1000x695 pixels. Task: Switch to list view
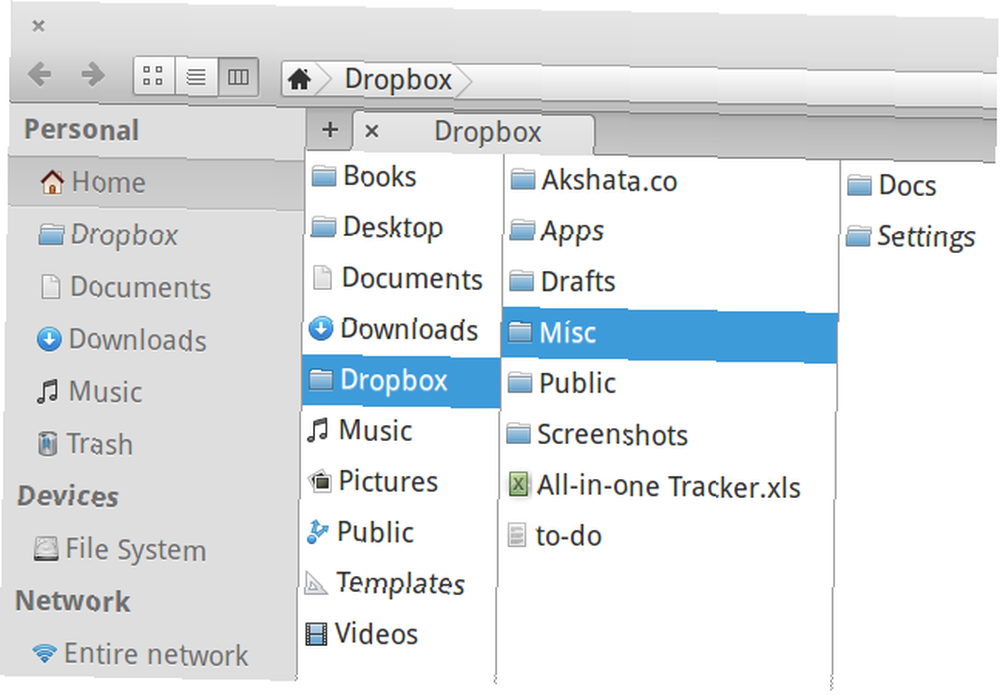coord(196,77)
